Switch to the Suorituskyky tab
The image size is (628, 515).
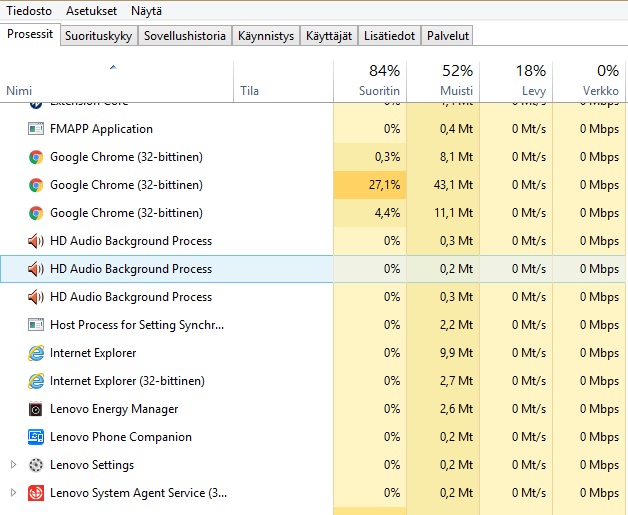coord(97,36)
